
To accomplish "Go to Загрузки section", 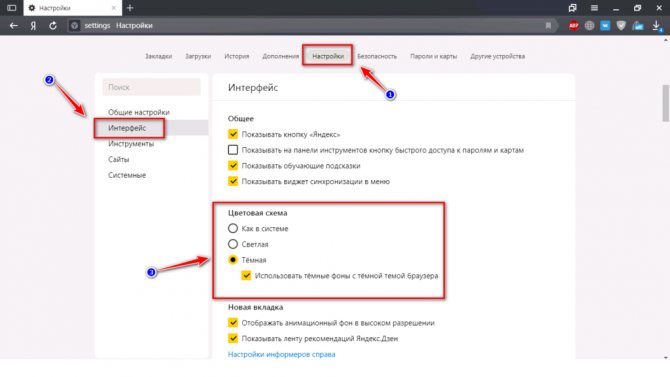I will (x=198, y=56).
